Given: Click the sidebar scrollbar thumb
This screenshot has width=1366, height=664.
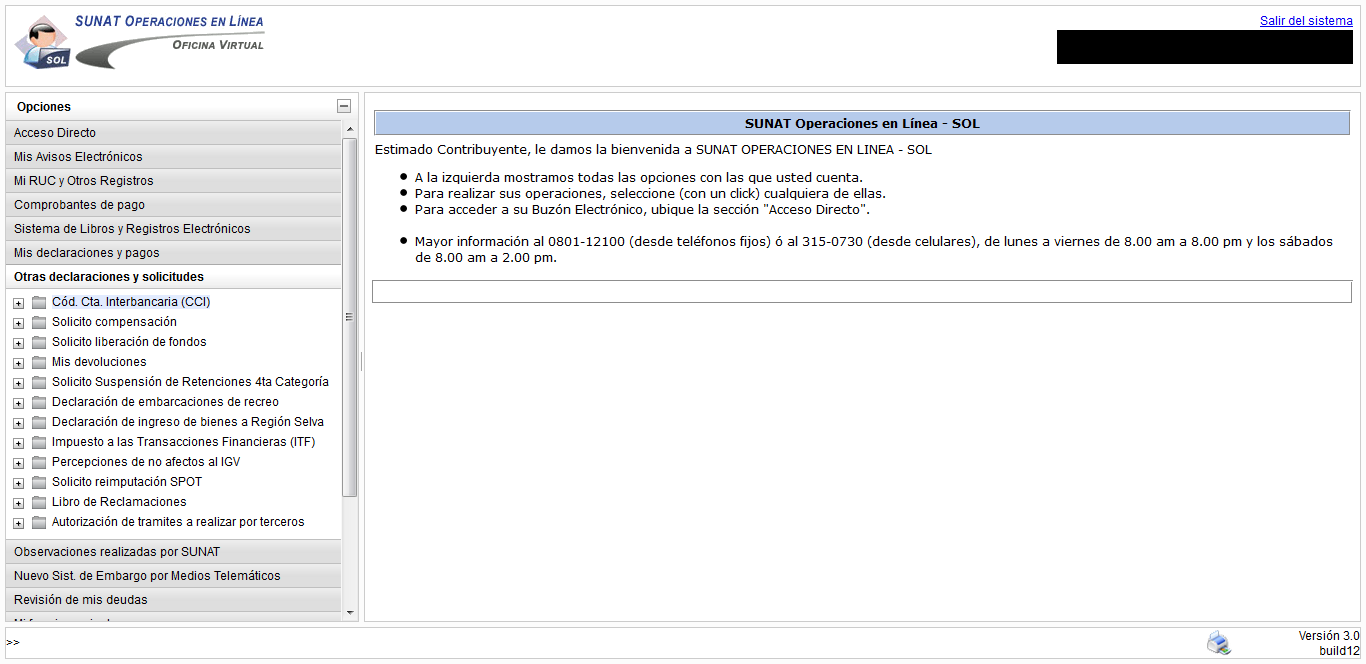Looking at the screenshot, I should pos(350,317).
